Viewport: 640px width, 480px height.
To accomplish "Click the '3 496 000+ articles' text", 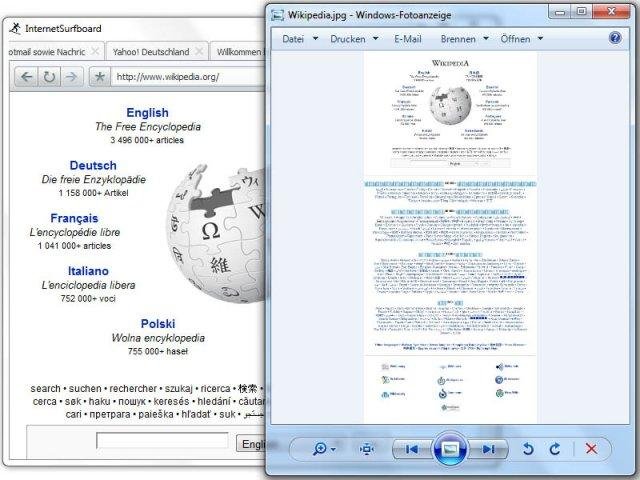I will pyautogui.click(x=147, y=140).
